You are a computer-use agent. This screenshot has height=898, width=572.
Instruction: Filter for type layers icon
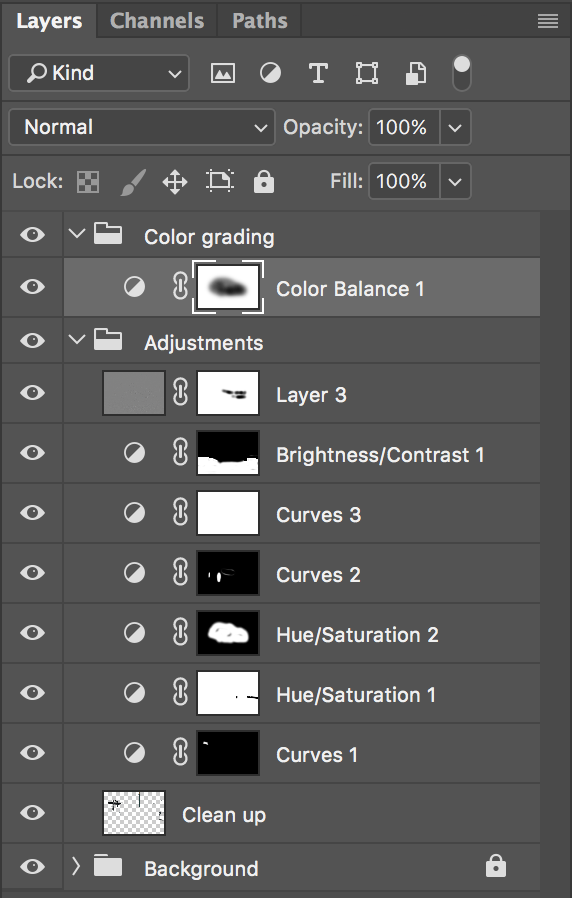(x=318, y=73)
